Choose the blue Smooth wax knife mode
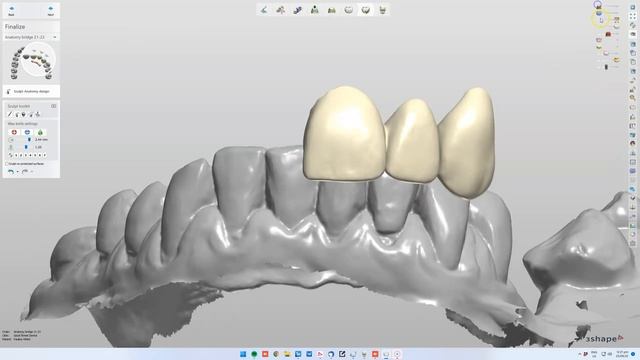Image resolution: width=640 pixels, height=360 pixels. pos(27,132)
